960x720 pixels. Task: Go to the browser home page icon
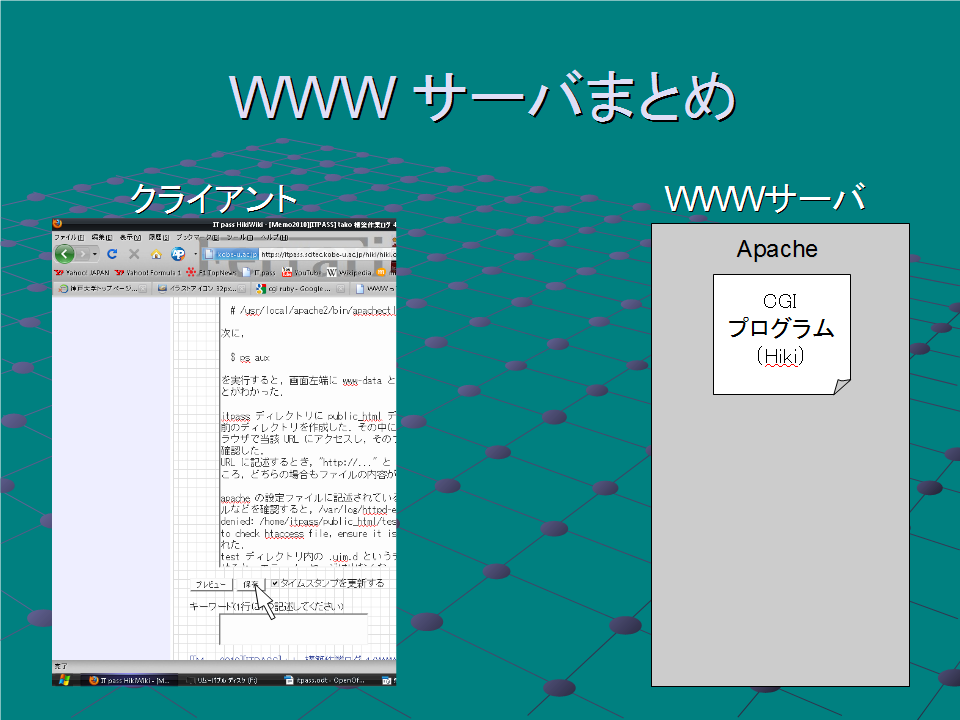pos(156,254)
